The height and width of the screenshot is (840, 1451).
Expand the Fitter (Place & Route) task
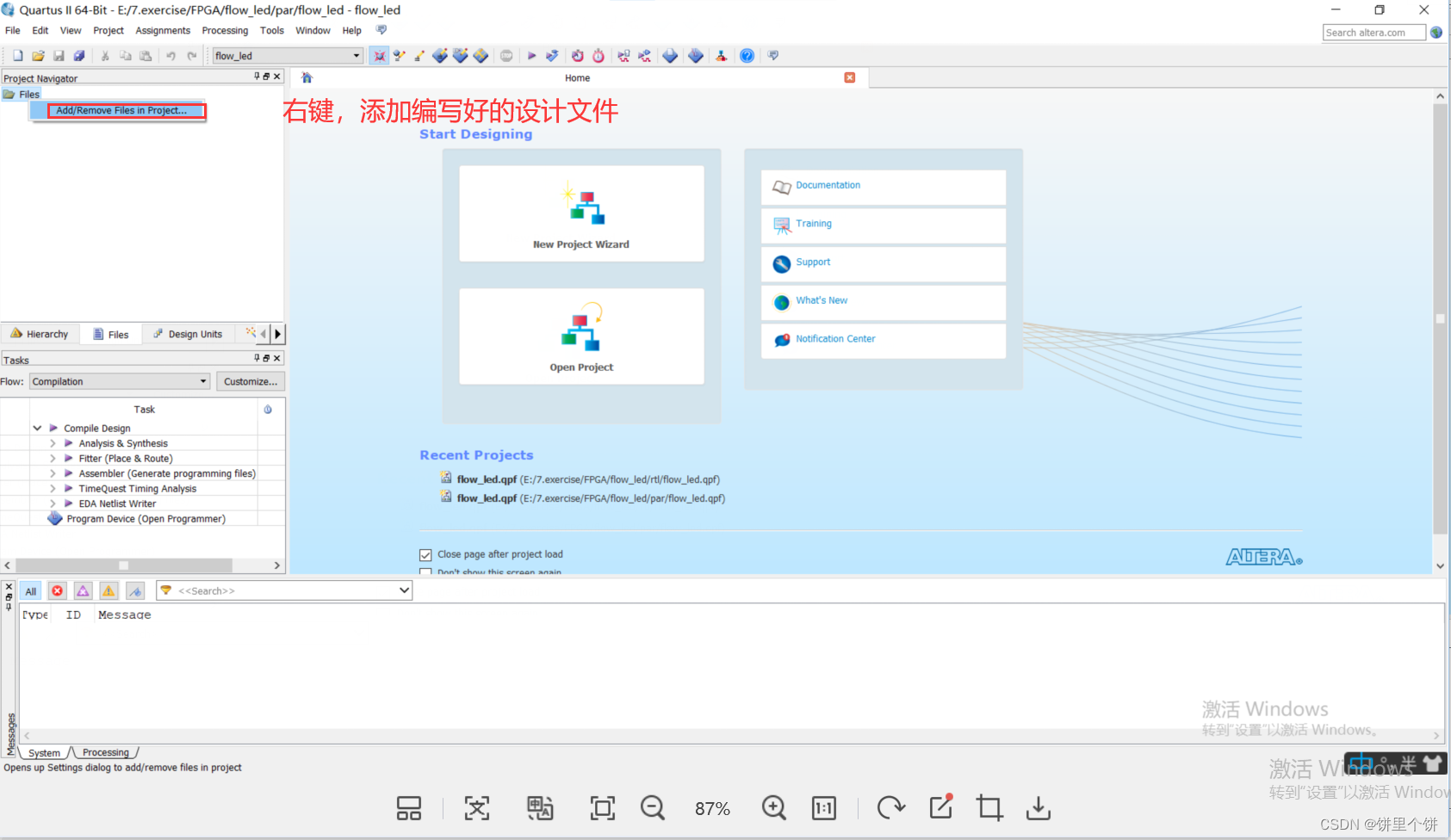tap(53, 459)
